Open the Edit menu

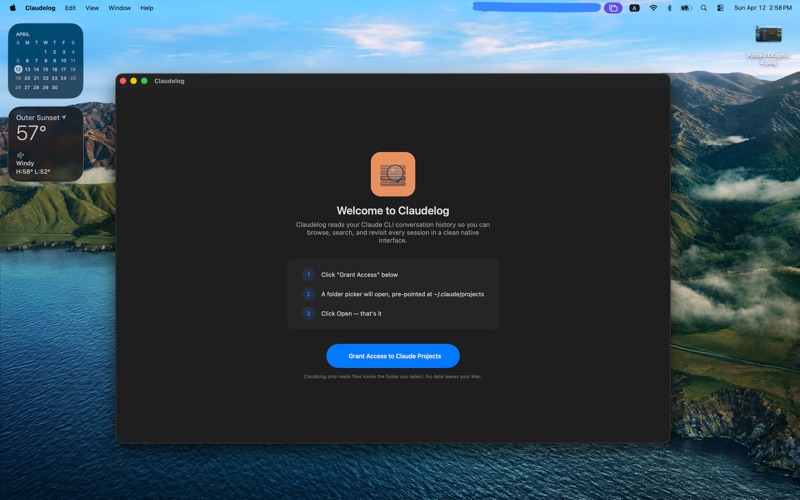[x=70, y=8]
